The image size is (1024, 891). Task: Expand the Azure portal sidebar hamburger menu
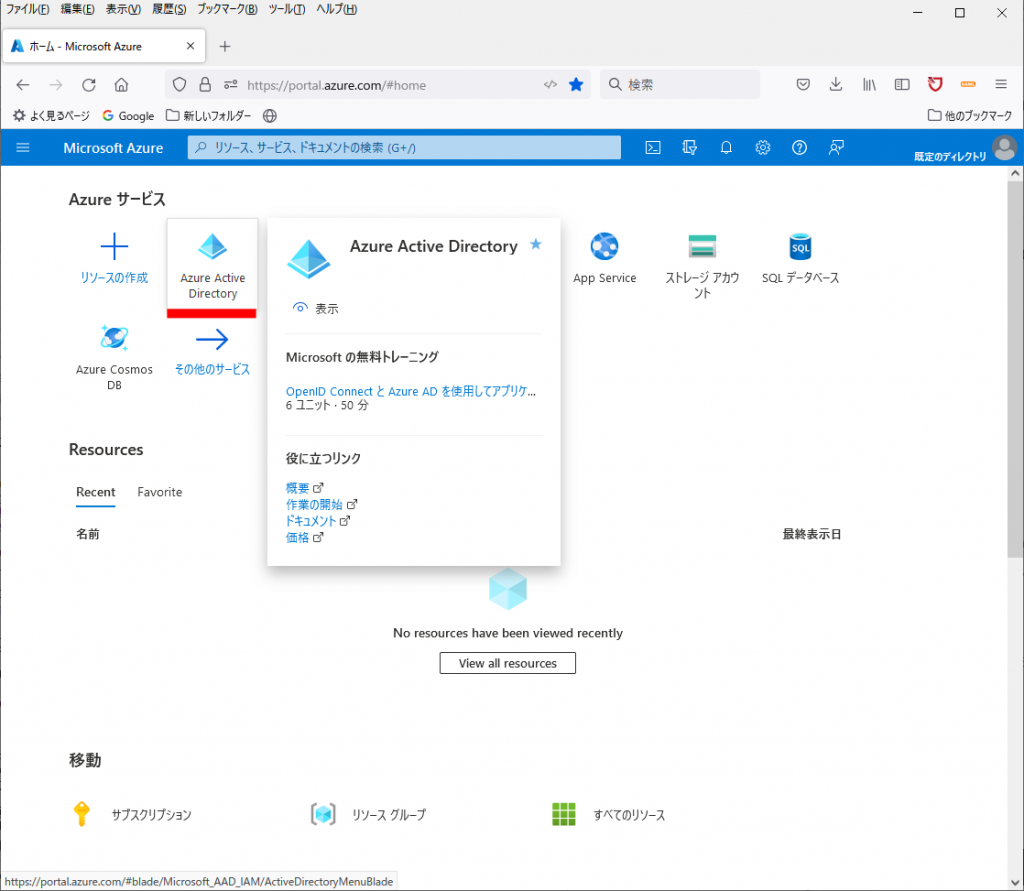pyautogui.click(x=23, y=147)
